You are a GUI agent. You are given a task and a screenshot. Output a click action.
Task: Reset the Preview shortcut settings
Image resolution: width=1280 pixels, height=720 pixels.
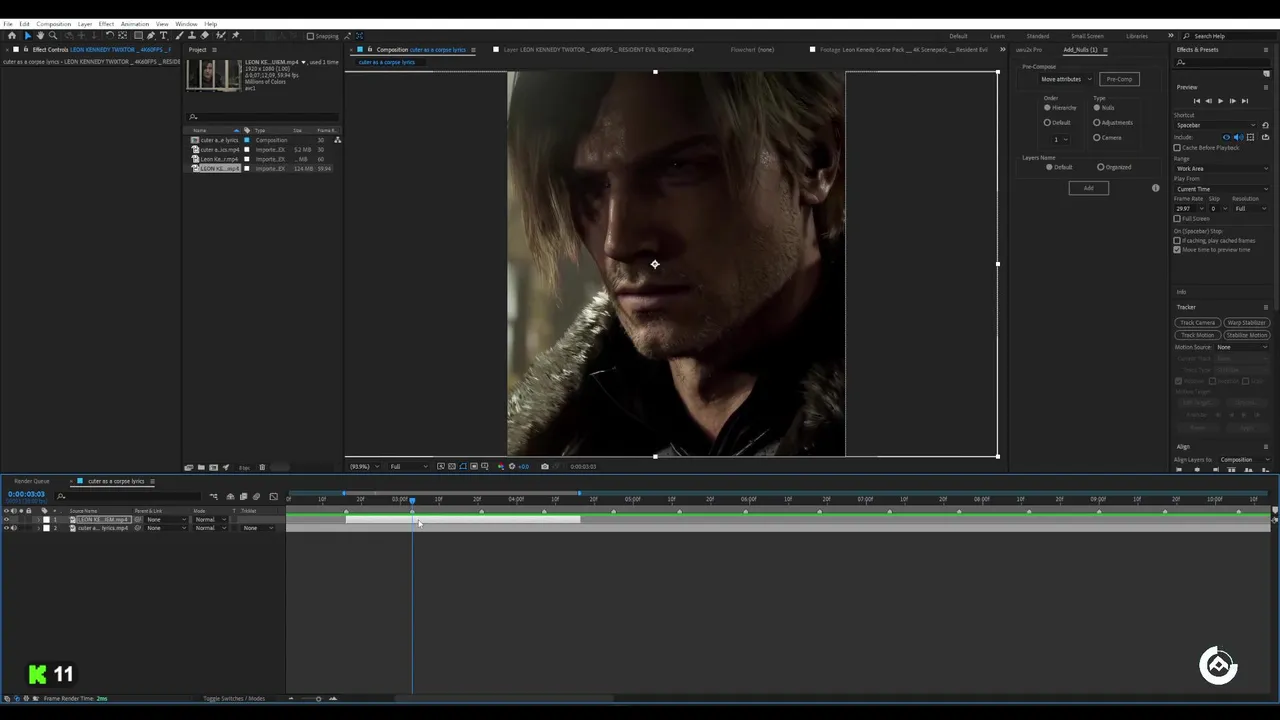click(x=1265, y=125)
